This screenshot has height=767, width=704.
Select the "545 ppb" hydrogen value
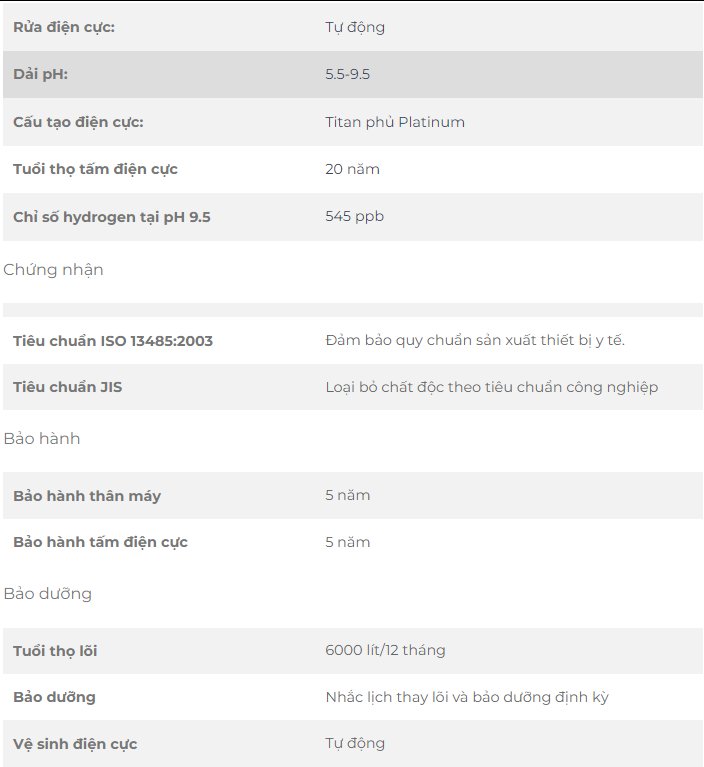354,216
